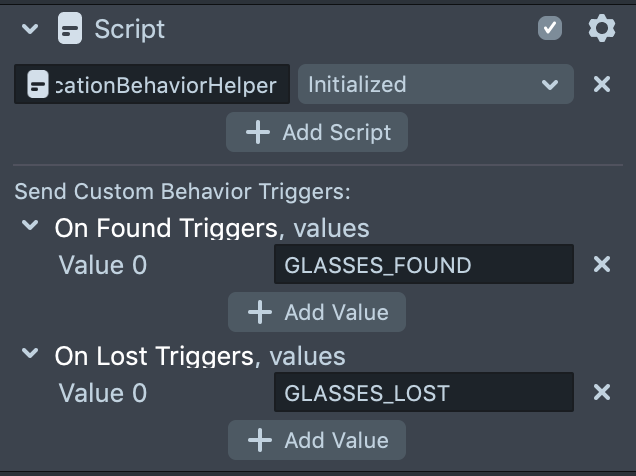Add a value under On Lost Triggers
The image size is (636, 476).
317,440
